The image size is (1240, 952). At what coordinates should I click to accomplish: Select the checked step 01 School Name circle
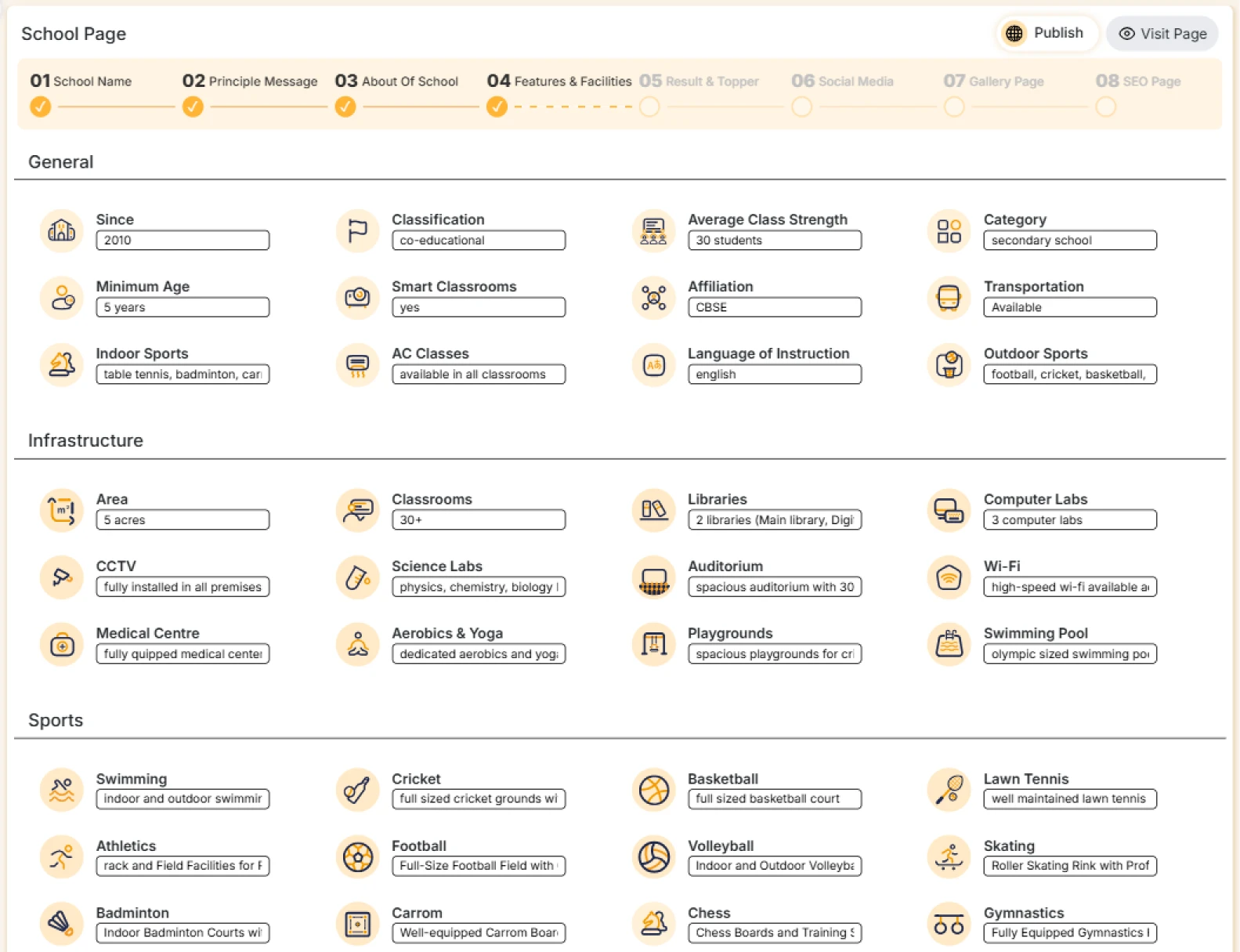[41, 107]
